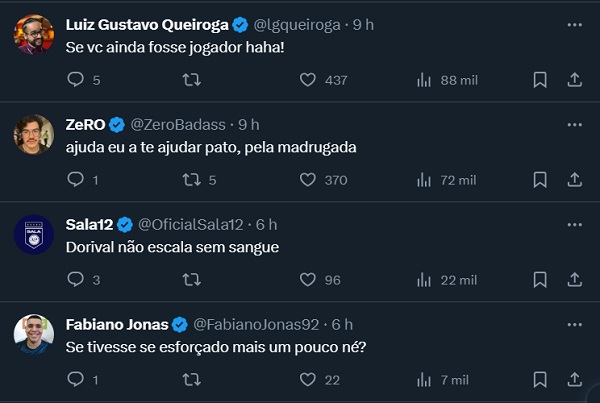
Task: Like the tweet from Luiz Gustavo Queiroga
Action: (x=308, y=80)
